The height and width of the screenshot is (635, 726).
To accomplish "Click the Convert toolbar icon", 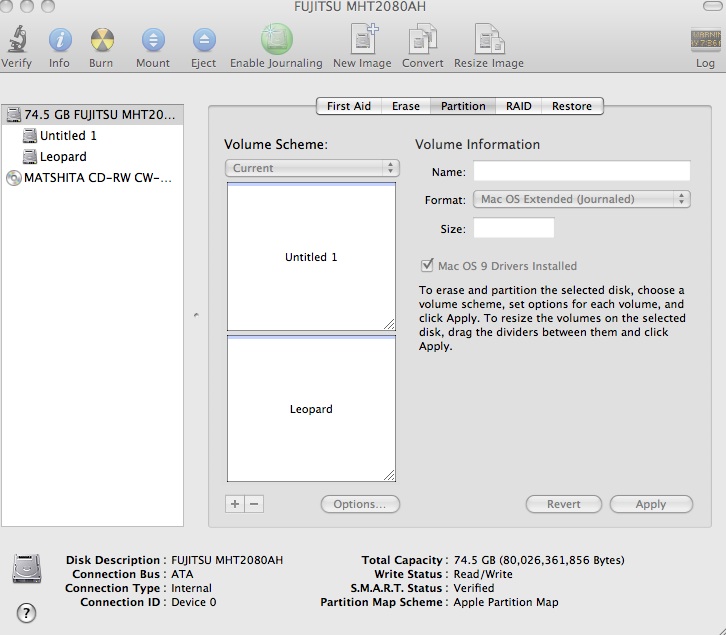I will point(423,39).
